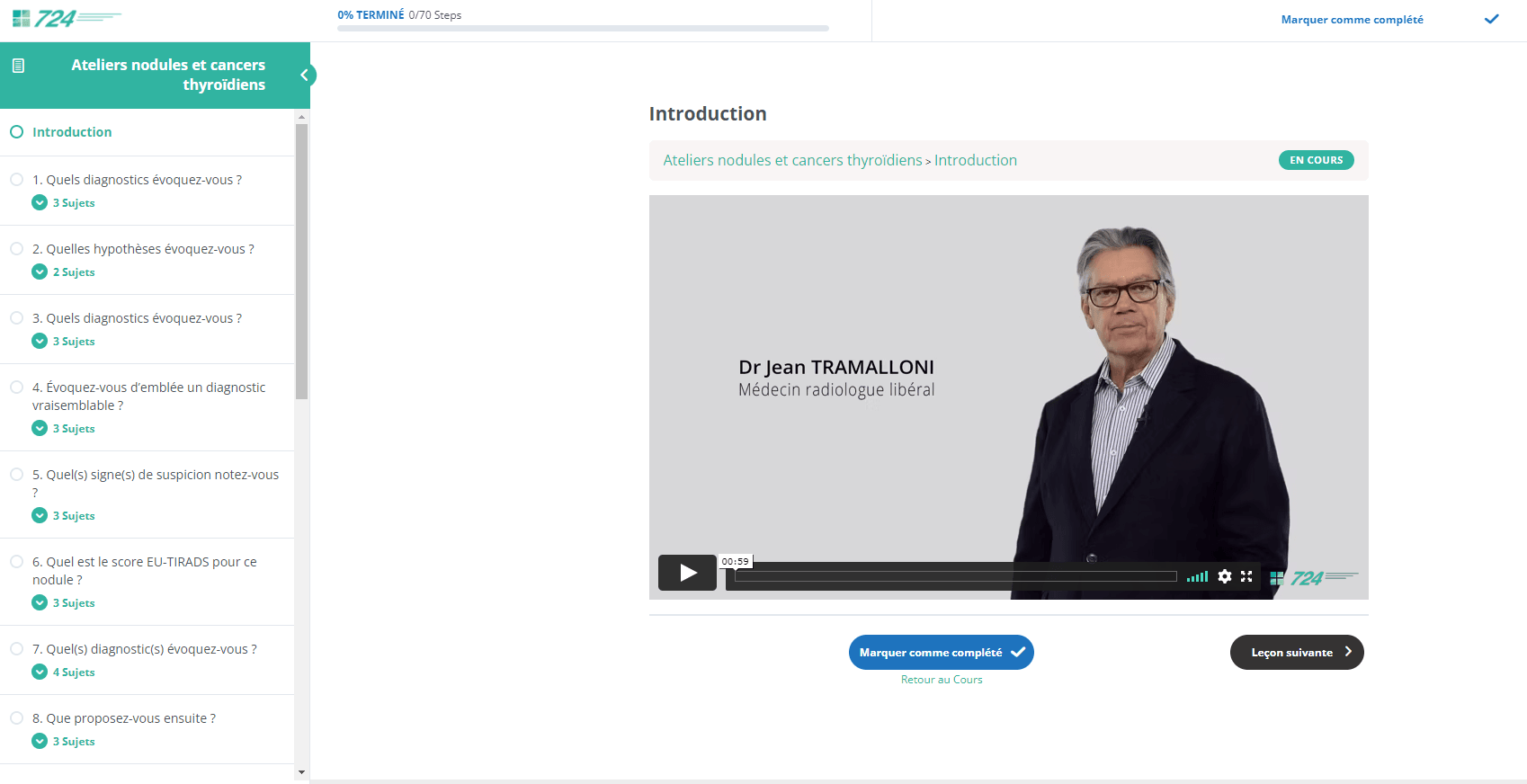1527x784 pixels.
Task: Seek within the video progress bar
Action: coord(955,576)
